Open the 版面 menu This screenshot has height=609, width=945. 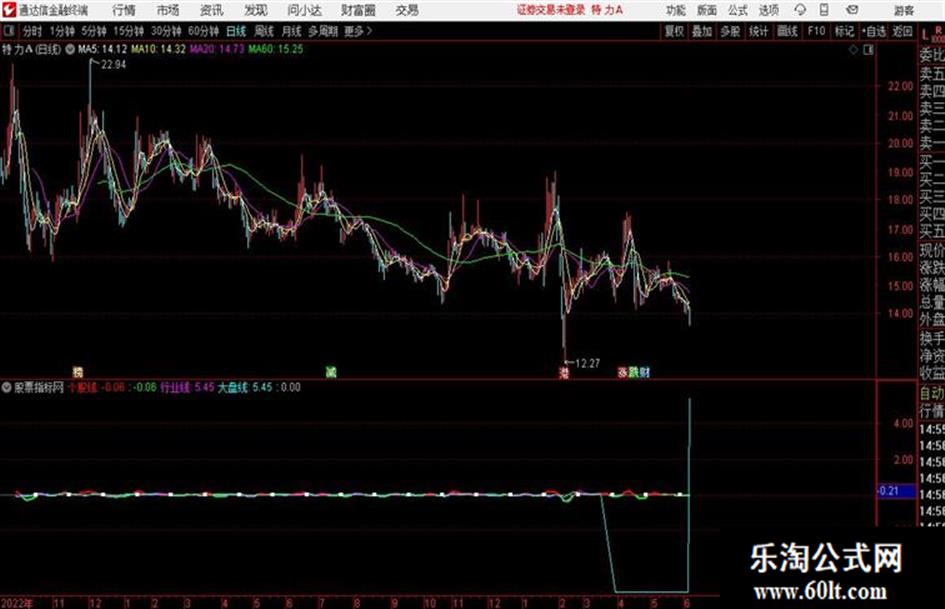pos(706,10)
